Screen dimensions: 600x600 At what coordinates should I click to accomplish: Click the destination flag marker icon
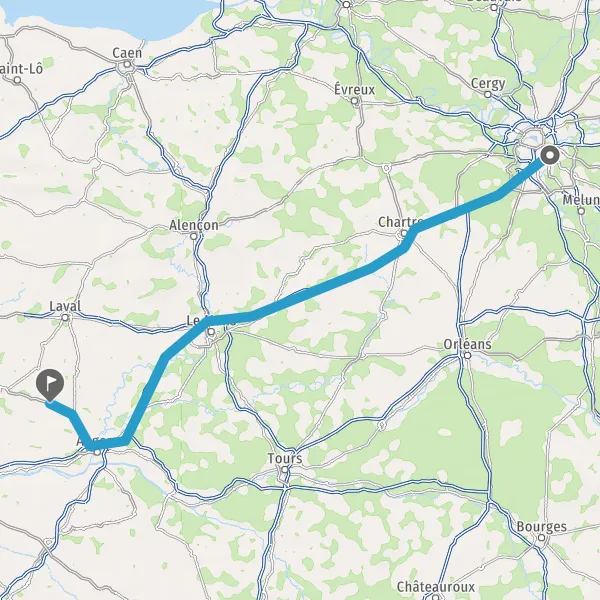[x=50, y=384]
